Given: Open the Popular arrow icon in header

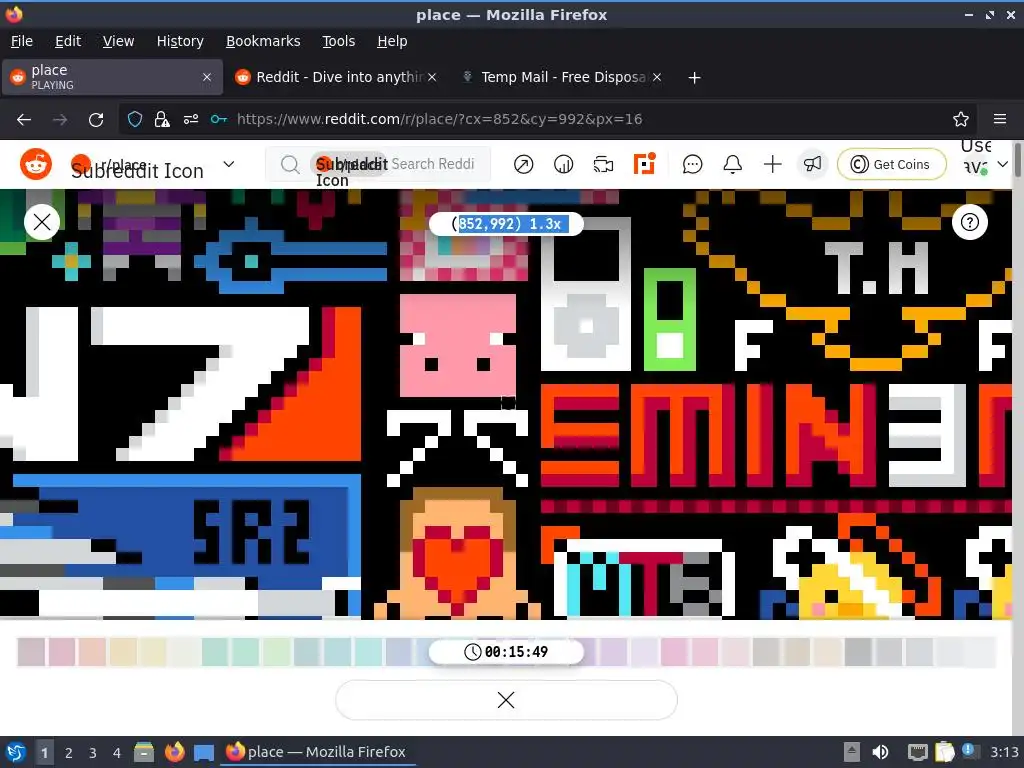Looking at the screenshot, I should click(523, 164).
